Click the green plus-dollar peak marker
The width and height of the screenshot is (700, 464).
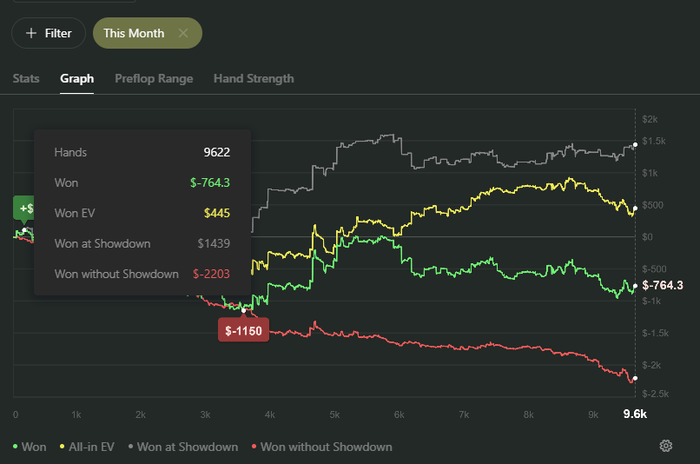[24, 208]
